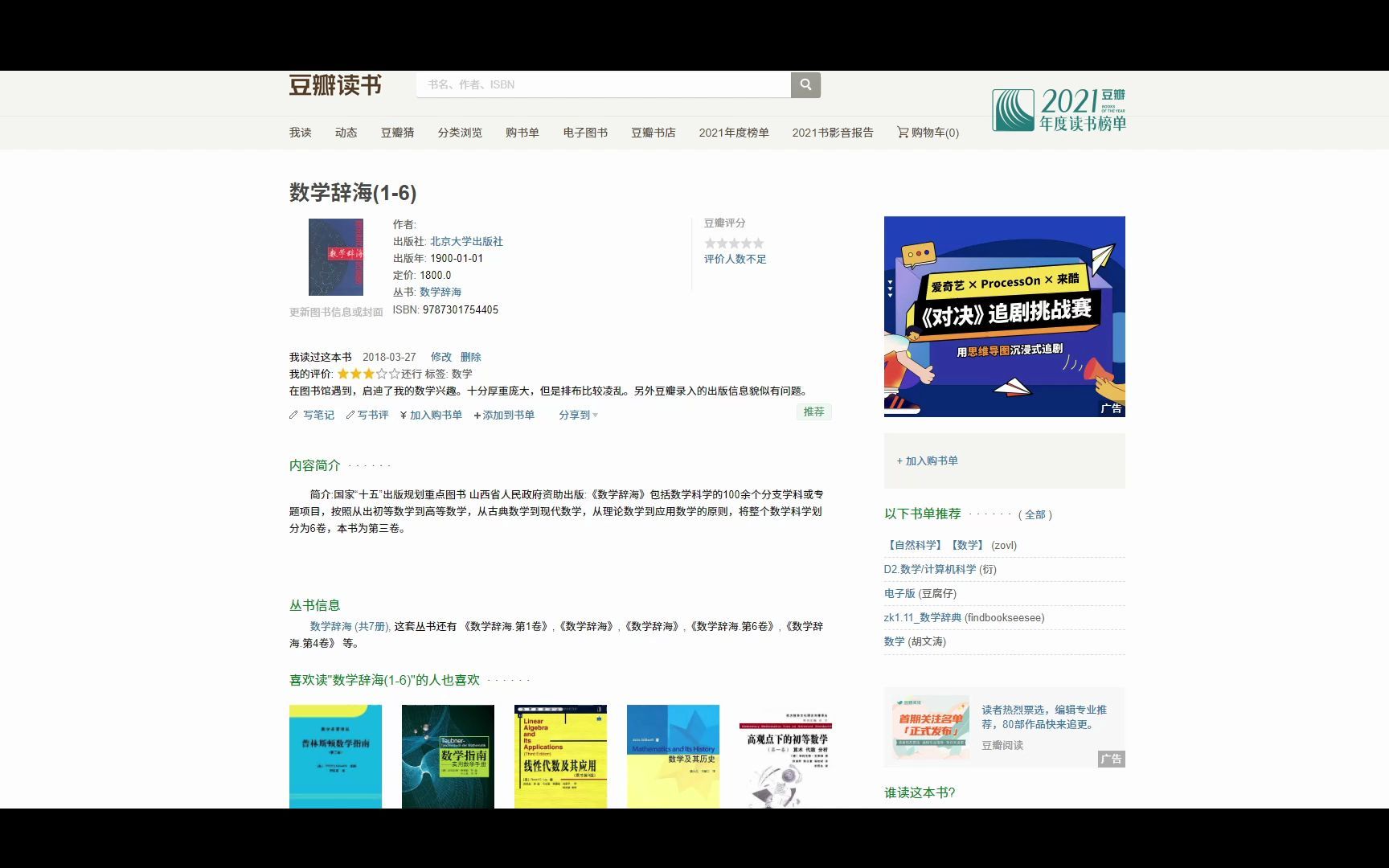Set my rating stars 我的评价
The width and height of the screenshot is (1389, 868).
[368, 374]
